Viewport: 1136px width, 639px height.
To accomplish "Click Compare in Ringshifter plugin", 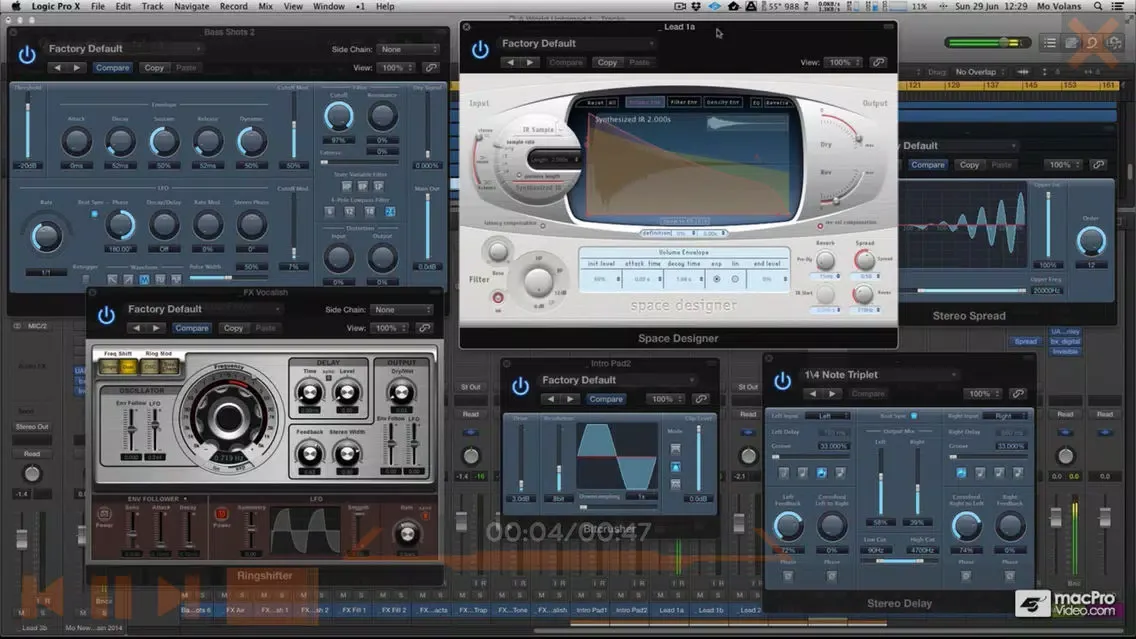I will click(x=191, y=328).
